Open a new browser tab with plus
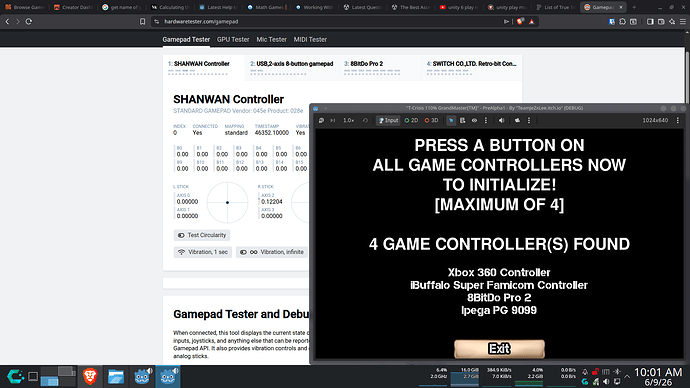The width and height of the screenshot is (690, 388). pos(634,7)
